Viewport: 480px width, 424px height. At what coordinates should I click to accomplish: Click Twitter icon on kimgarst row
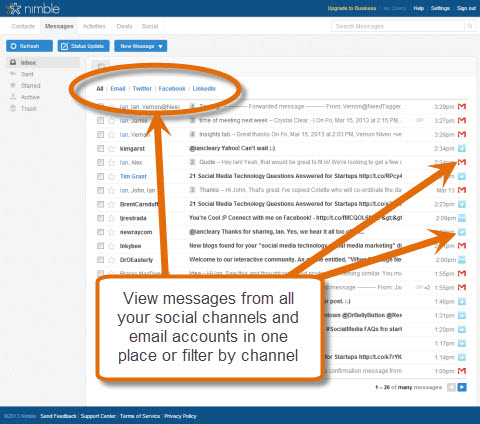pos(462,148)
